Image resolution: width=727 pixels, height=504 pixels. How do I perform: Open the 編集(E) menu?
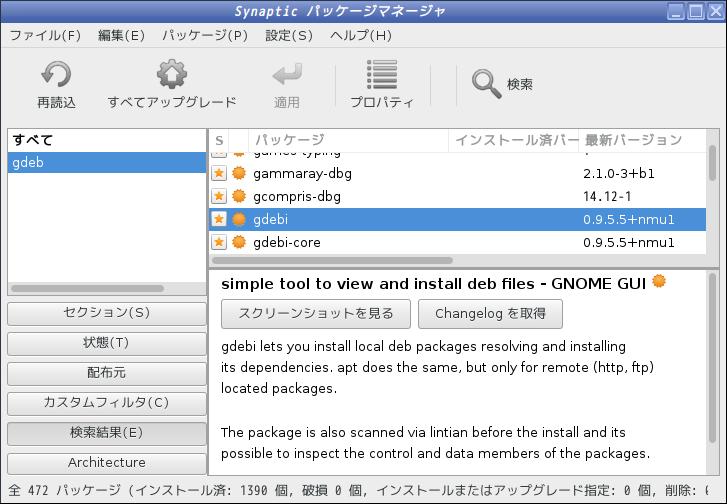click(121, 36)
